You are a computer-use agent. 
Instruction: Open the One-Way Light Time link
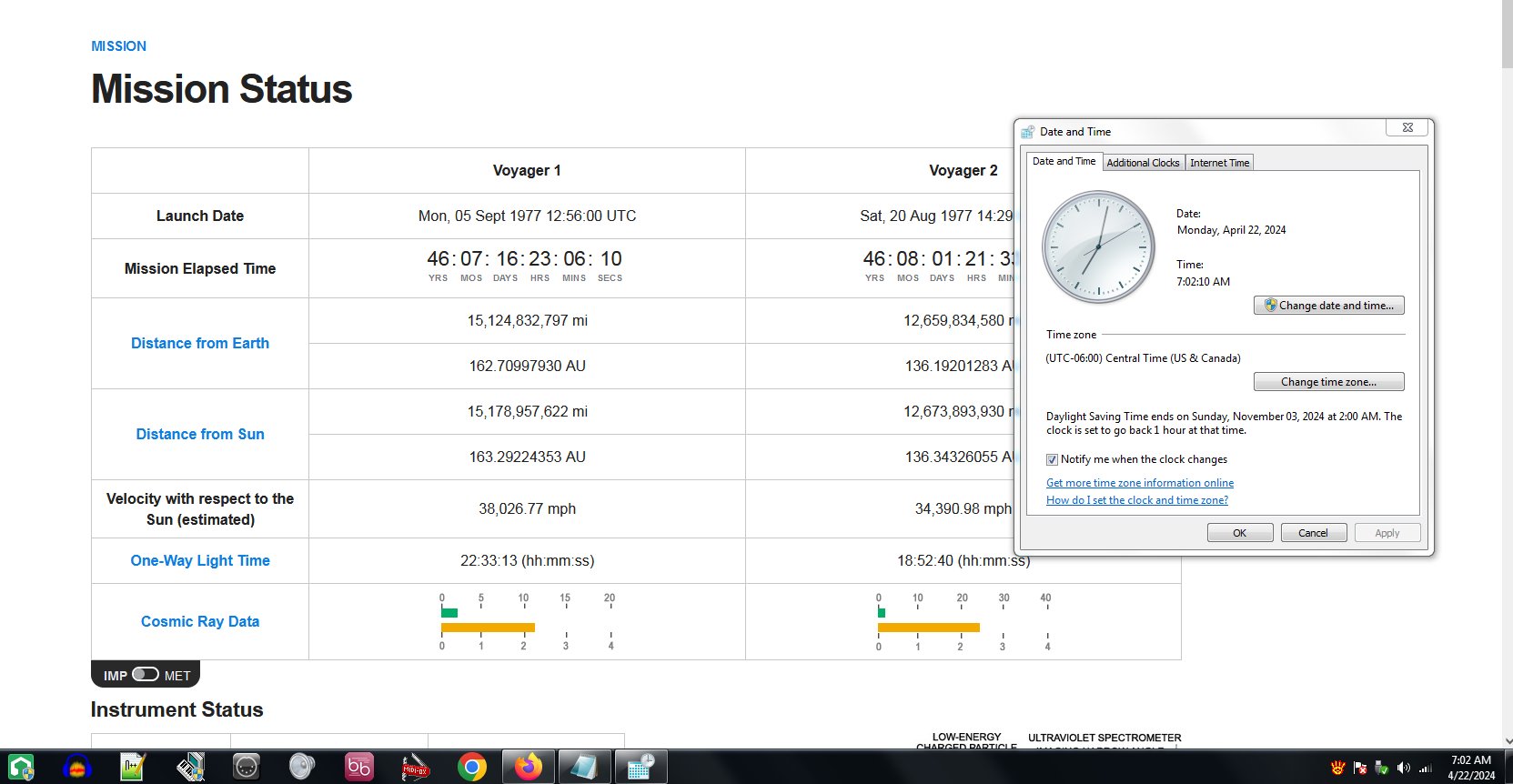[x=200, y=560]
